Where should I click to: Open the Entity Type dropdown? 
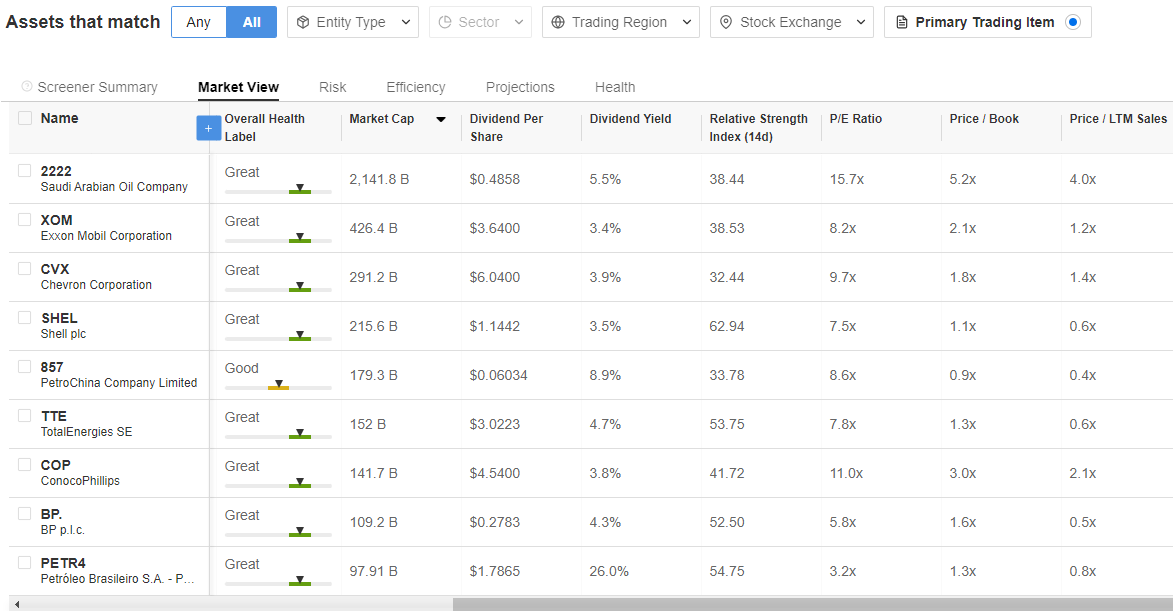click(x=352, y=22)
